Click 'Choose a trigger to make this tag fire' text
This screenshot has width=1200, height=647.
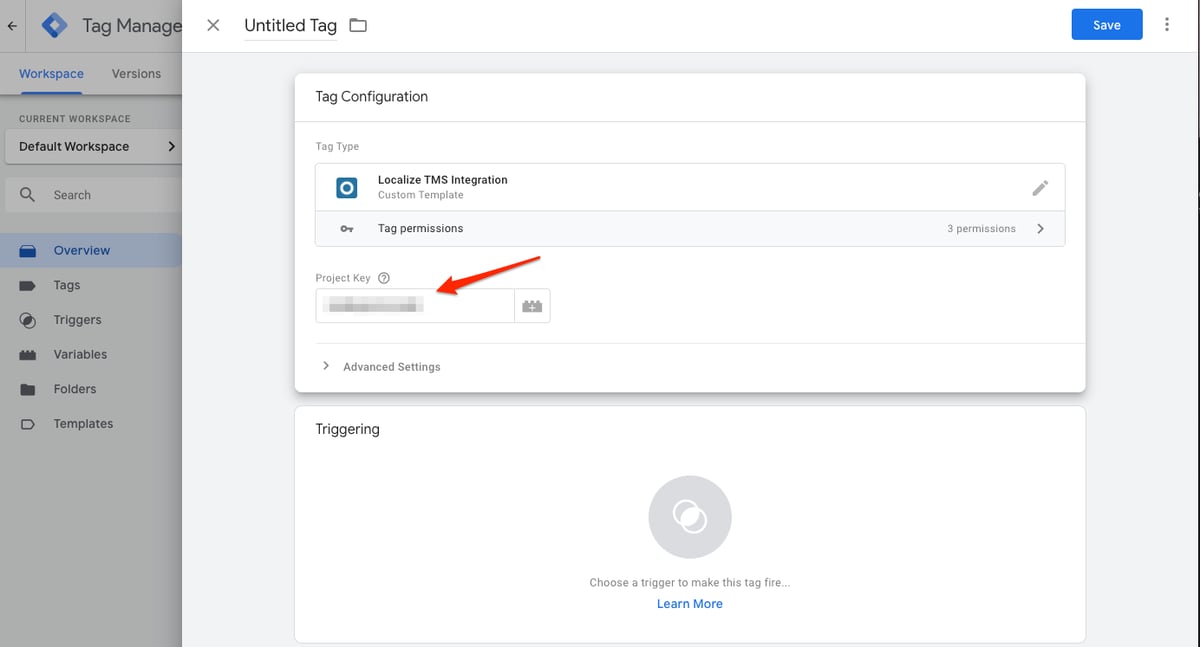[x=690, y=583]
